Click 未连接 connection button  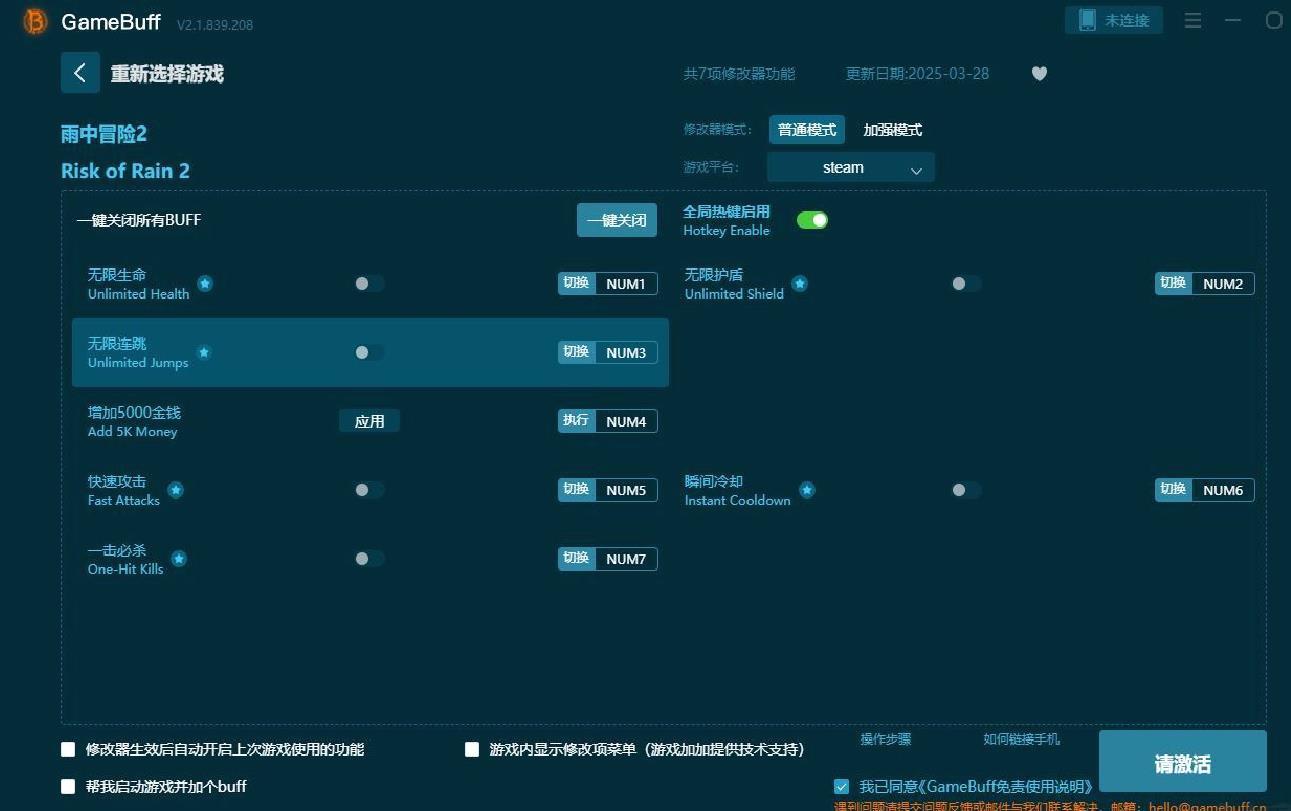[x=1114, y=20]
